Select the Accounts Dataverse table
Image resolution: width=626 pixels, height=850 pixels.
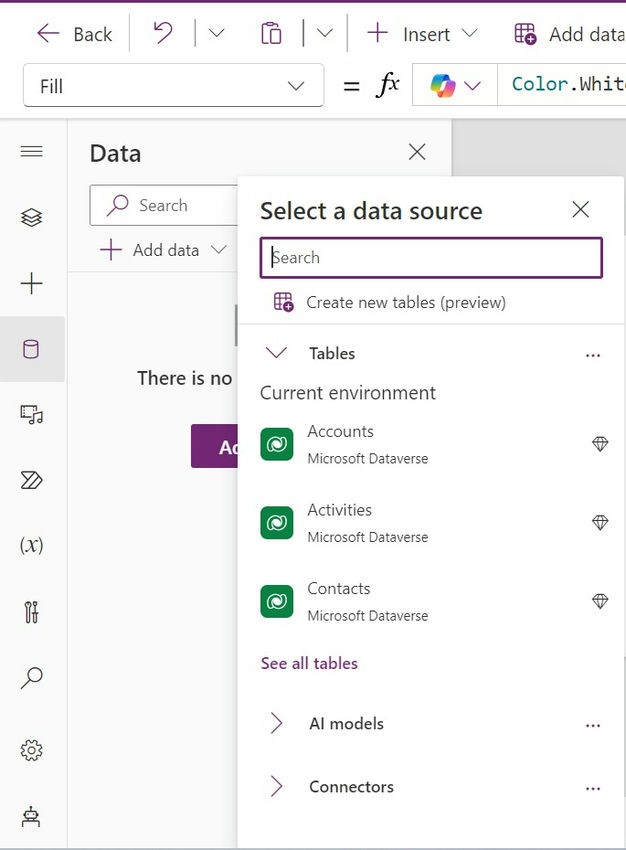tap(340, 443)
